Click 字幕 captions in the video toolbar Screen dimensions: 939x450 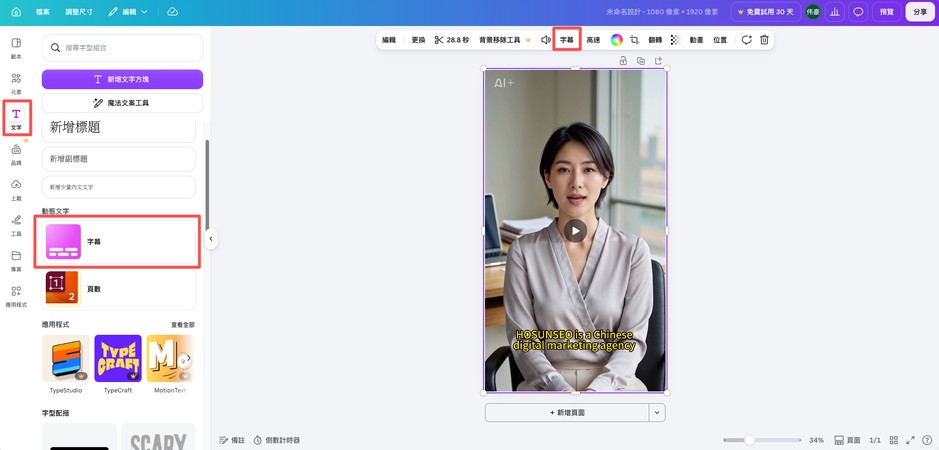[567, 40]
